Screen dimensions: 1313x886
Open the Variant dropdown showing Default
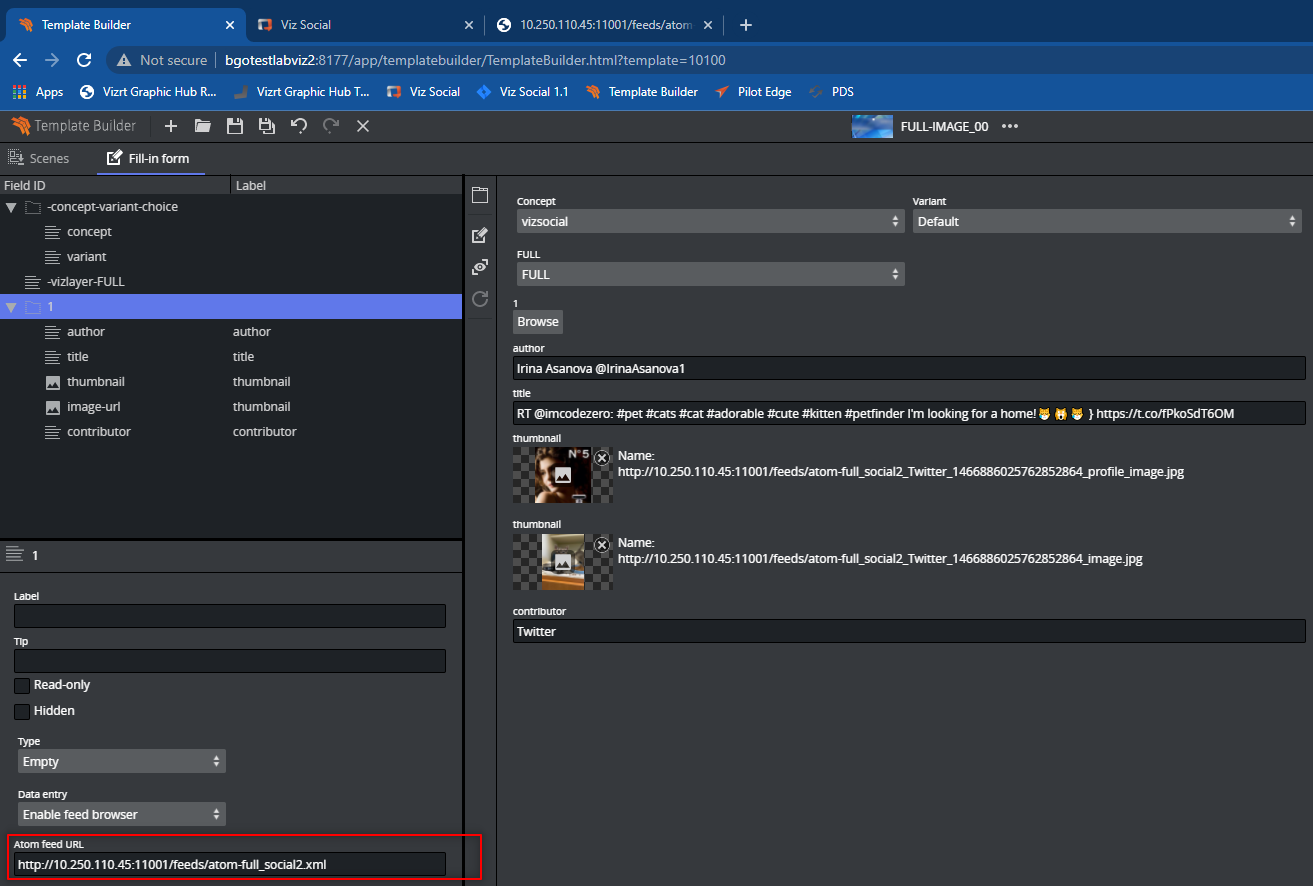[x=1107, y=222]
